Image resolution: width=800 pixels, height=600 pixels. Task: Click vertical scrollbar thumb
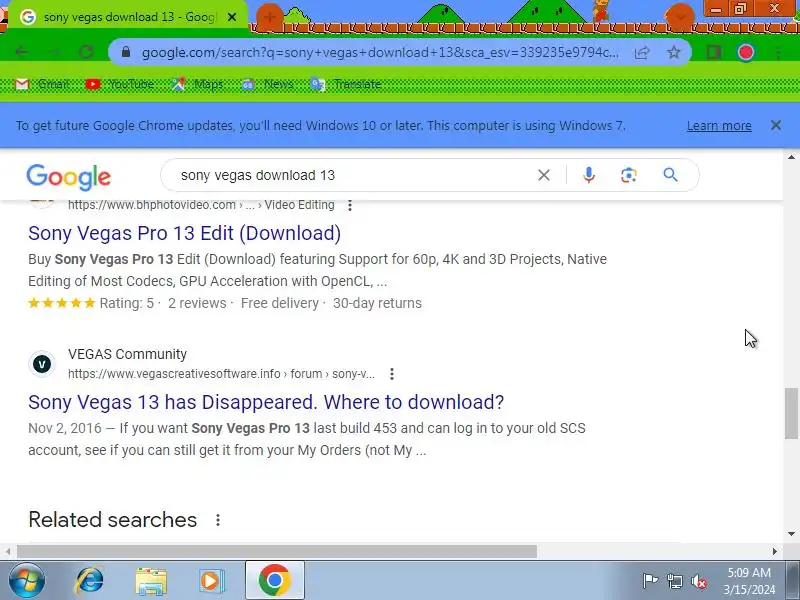click(791, 413)
